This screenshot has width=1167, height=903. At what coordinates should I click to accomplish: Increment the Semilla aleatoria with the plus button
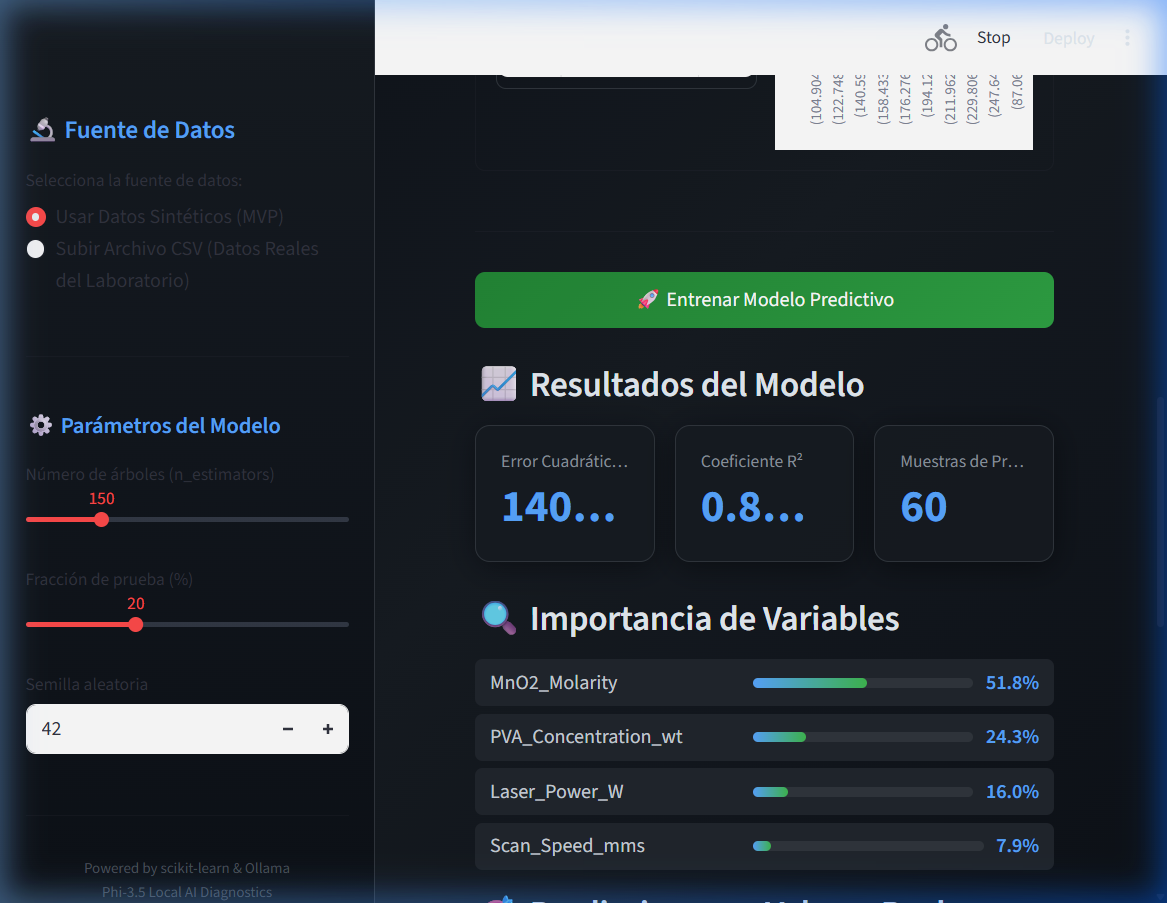tap(327, 729)
